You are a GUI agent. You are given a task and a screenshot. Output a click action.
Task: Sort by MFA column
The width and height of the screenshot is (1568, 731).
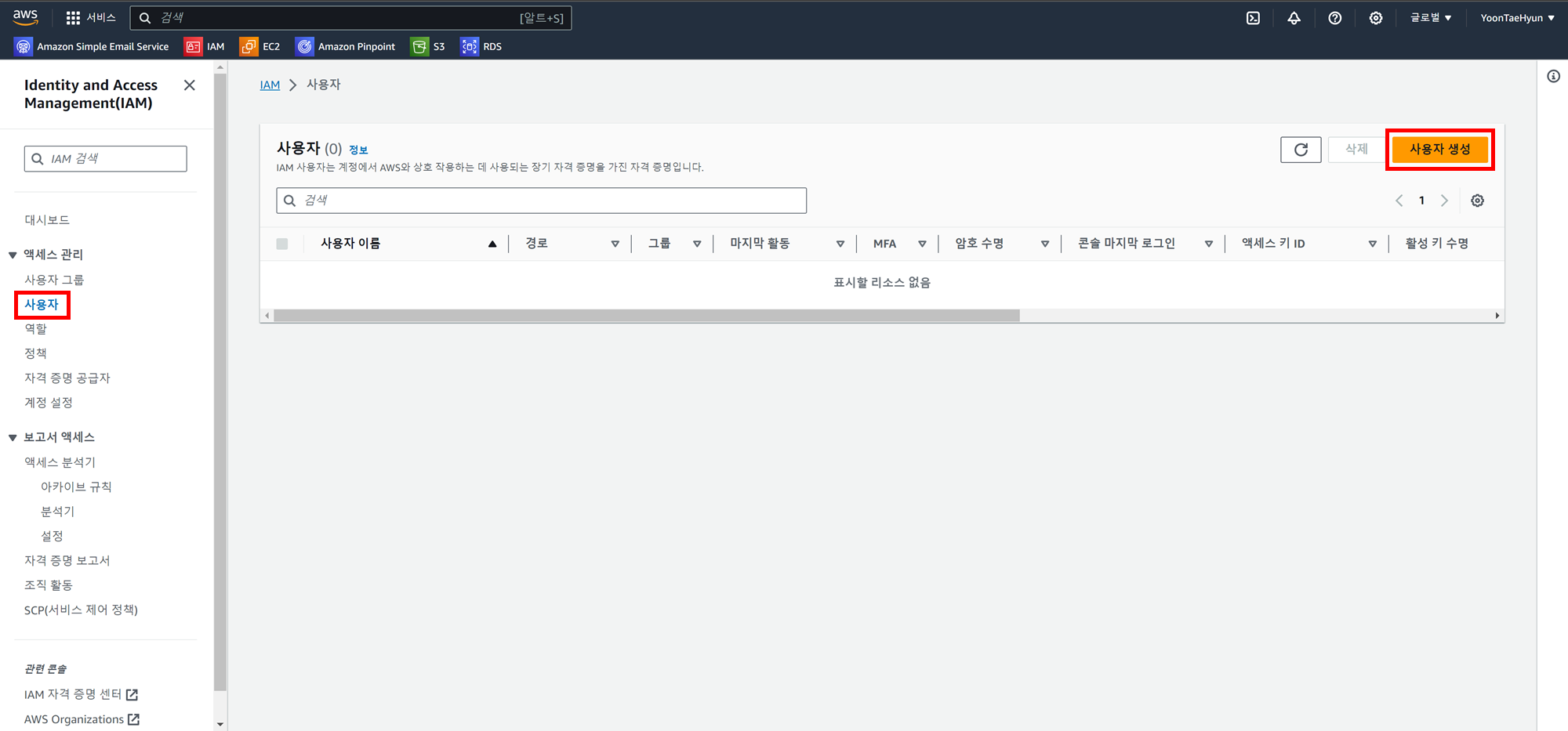[922, 244]
